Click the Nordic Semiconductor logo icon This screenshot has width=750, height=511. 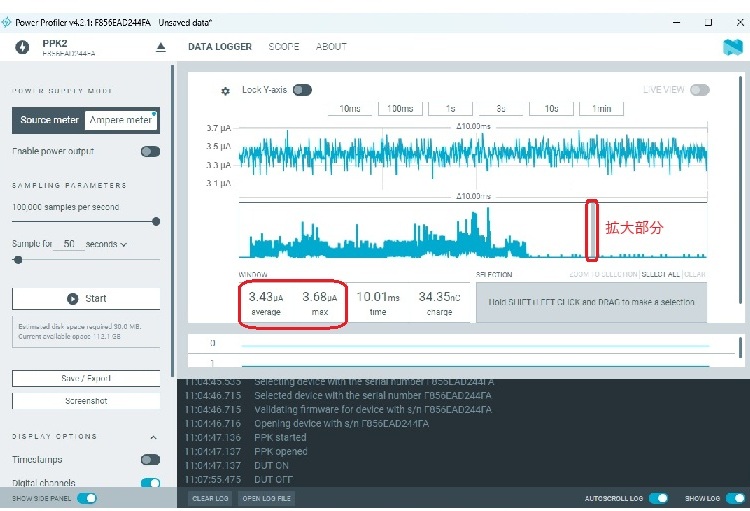731,47
